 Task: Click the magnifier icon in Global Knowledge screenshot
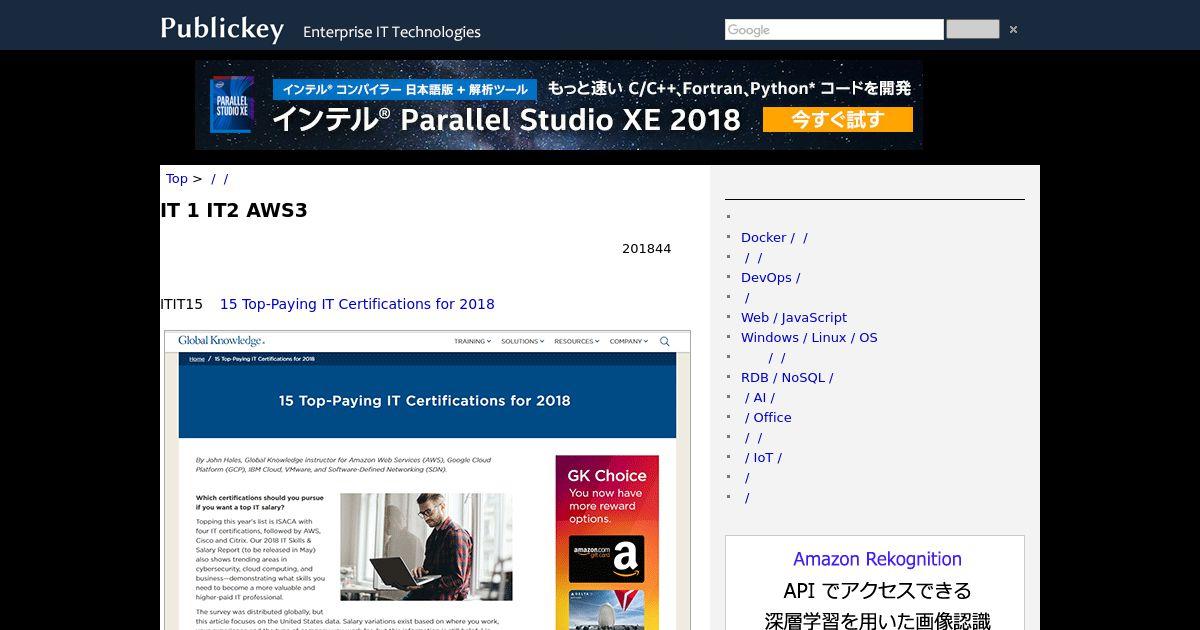[665, 341]
